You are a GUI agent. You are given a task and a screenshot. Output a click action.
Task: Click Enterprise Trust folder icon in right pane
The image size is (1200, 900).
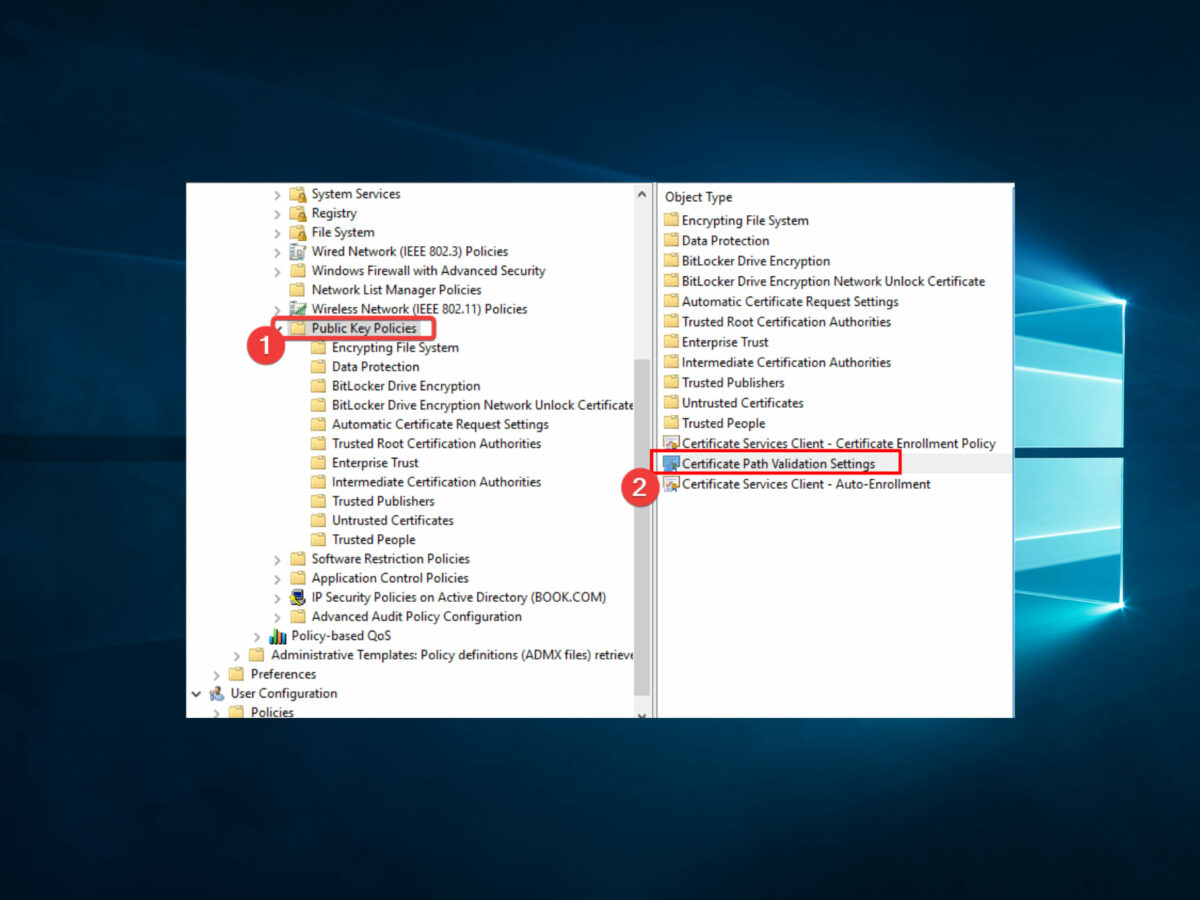click(671, 342)
